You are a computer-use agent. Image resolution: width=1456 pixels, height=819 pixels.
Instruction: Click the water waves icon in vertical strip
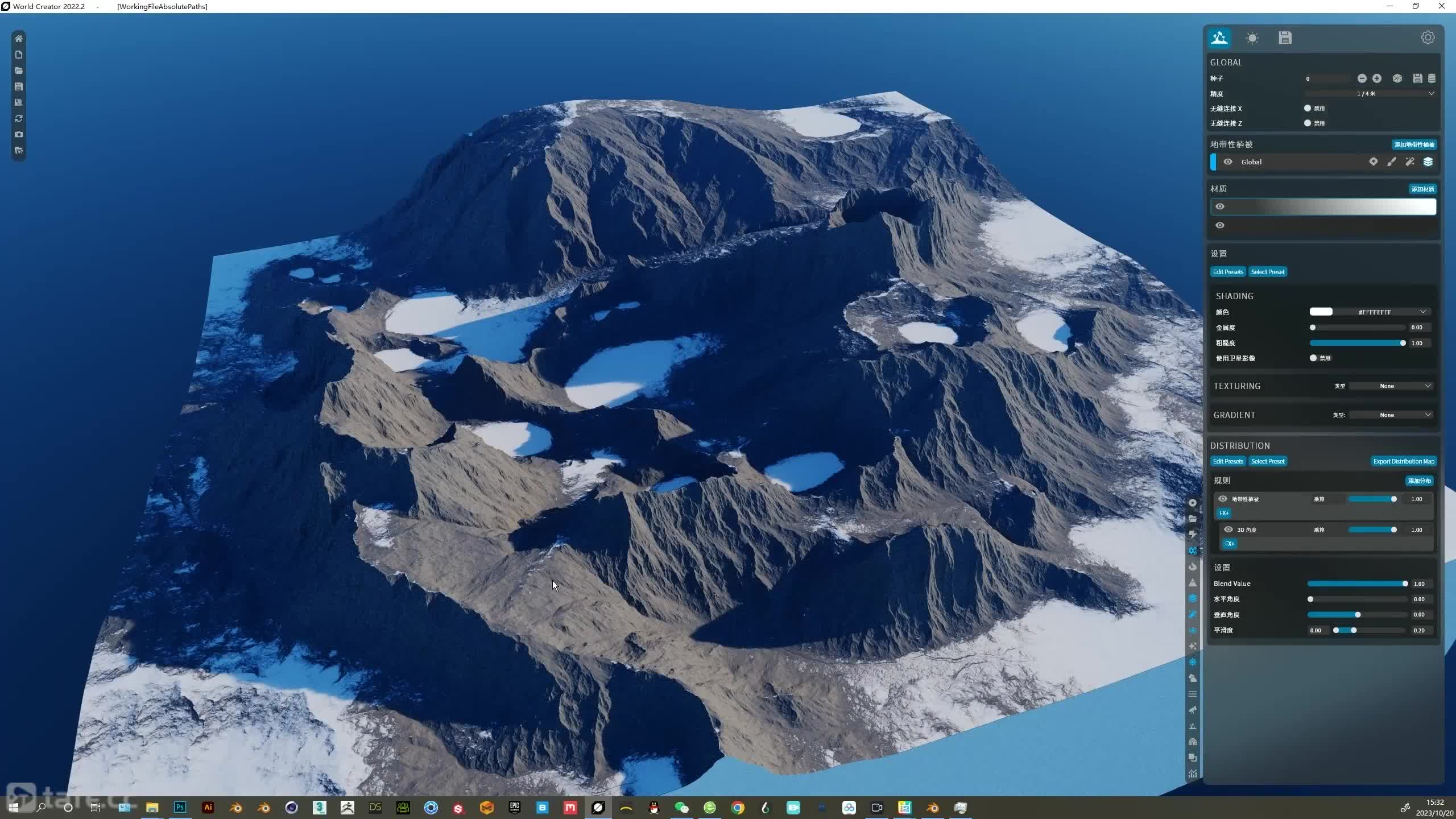(1193, 694)
